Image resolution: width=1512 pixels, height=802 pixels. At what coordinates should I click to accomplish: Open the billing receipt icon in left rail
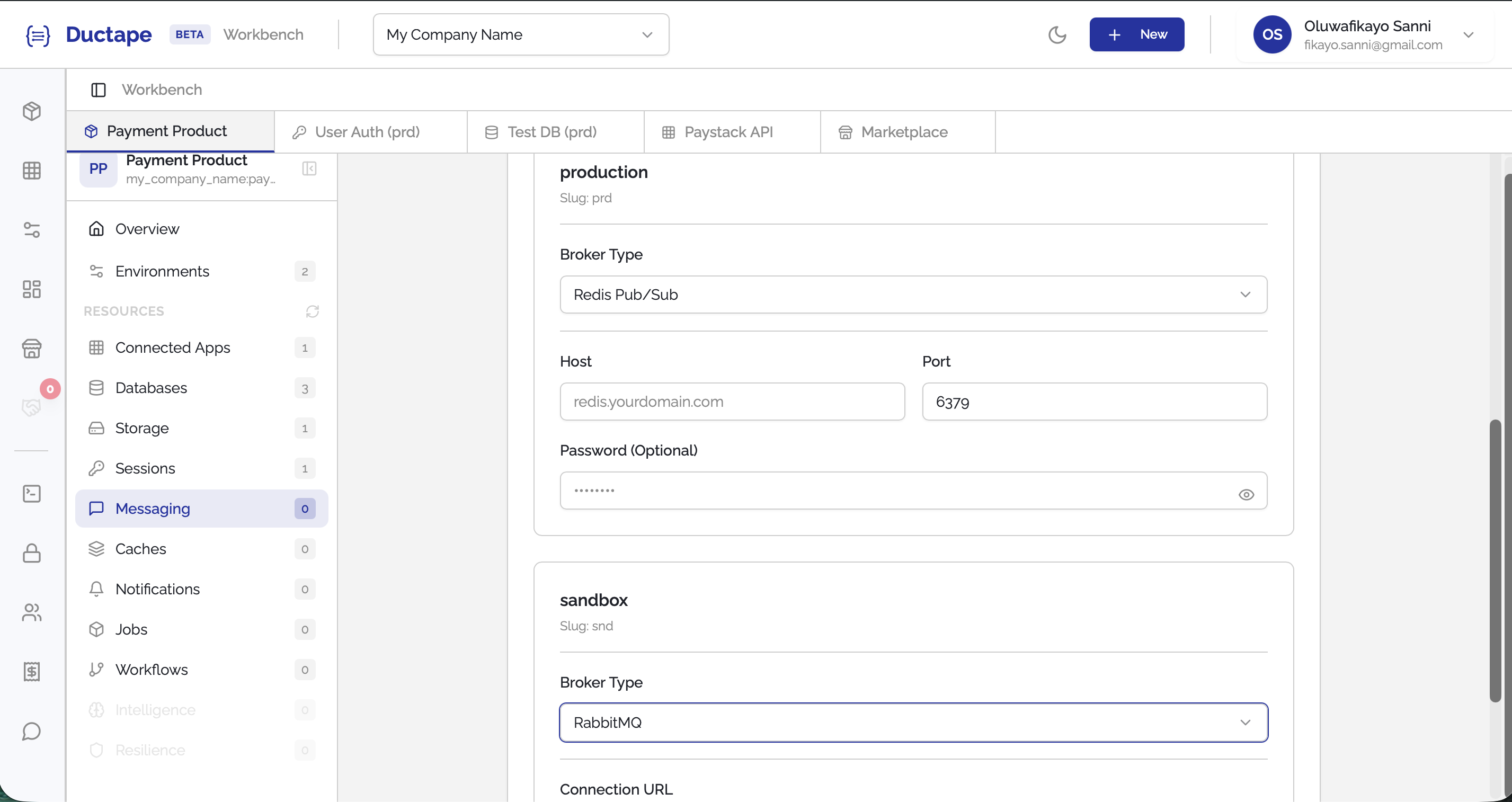32,671
